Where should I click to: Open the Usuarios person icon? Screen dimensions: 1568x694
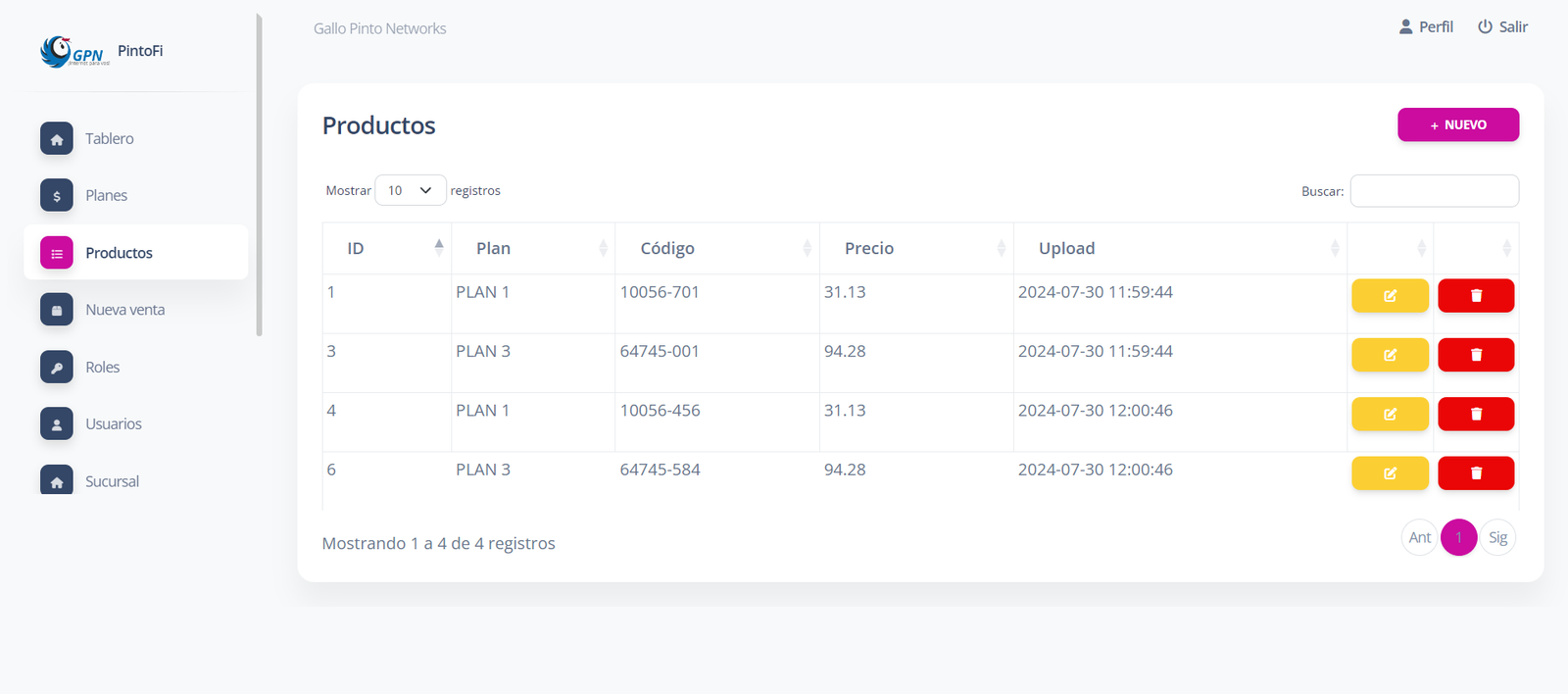click(57, 424)
